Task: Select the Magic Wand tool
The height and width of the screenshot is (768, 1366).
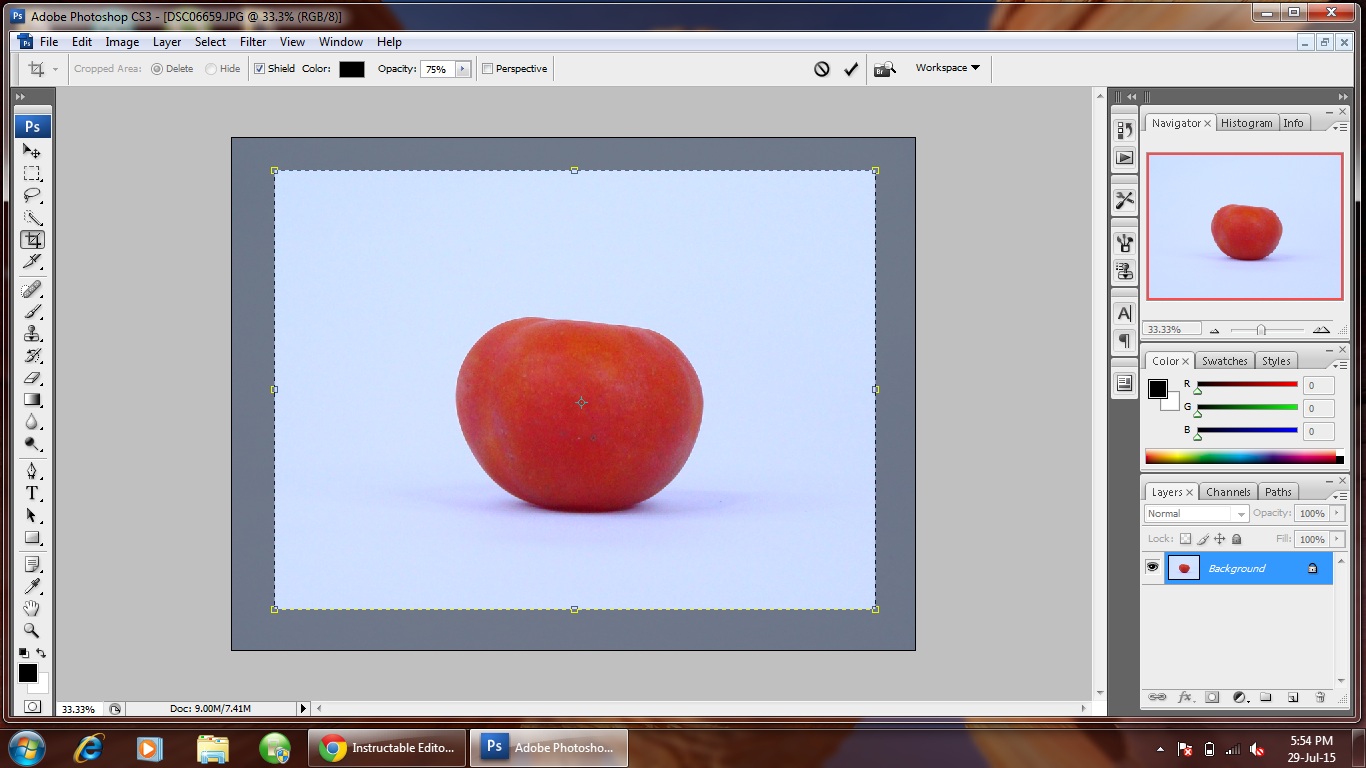Action: pos(32,217)
